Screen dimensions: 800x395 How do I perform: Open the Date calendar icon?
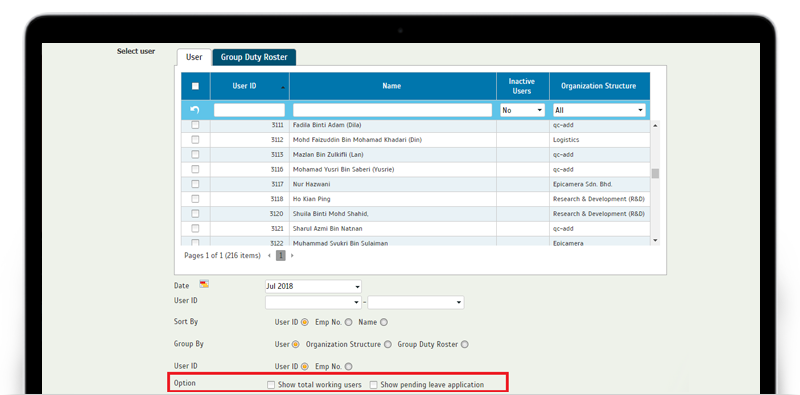click(x=204, y=284)
